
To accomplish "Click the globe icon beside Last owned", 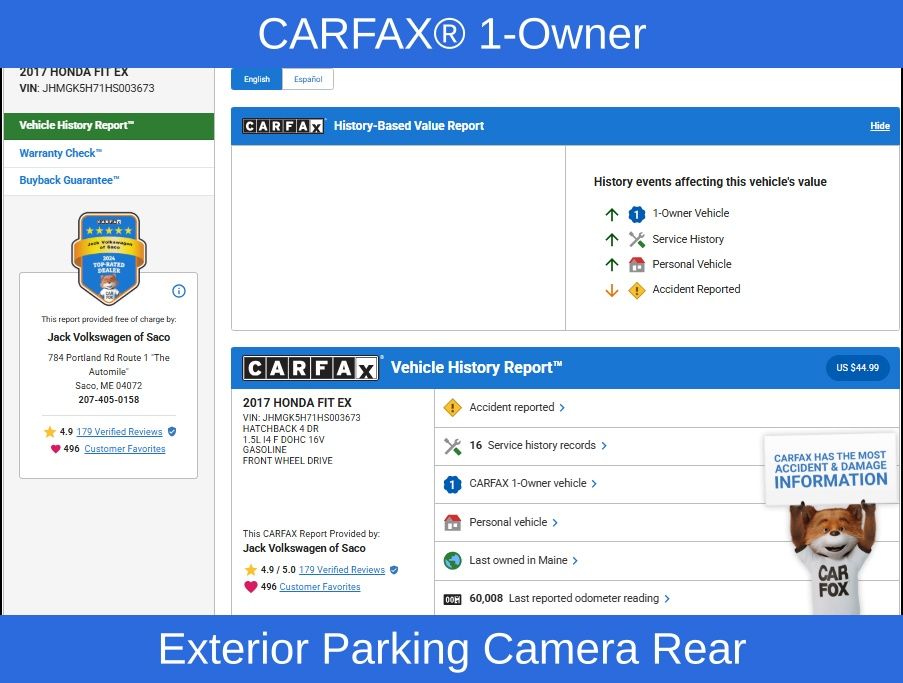I will tap(452, 561).
